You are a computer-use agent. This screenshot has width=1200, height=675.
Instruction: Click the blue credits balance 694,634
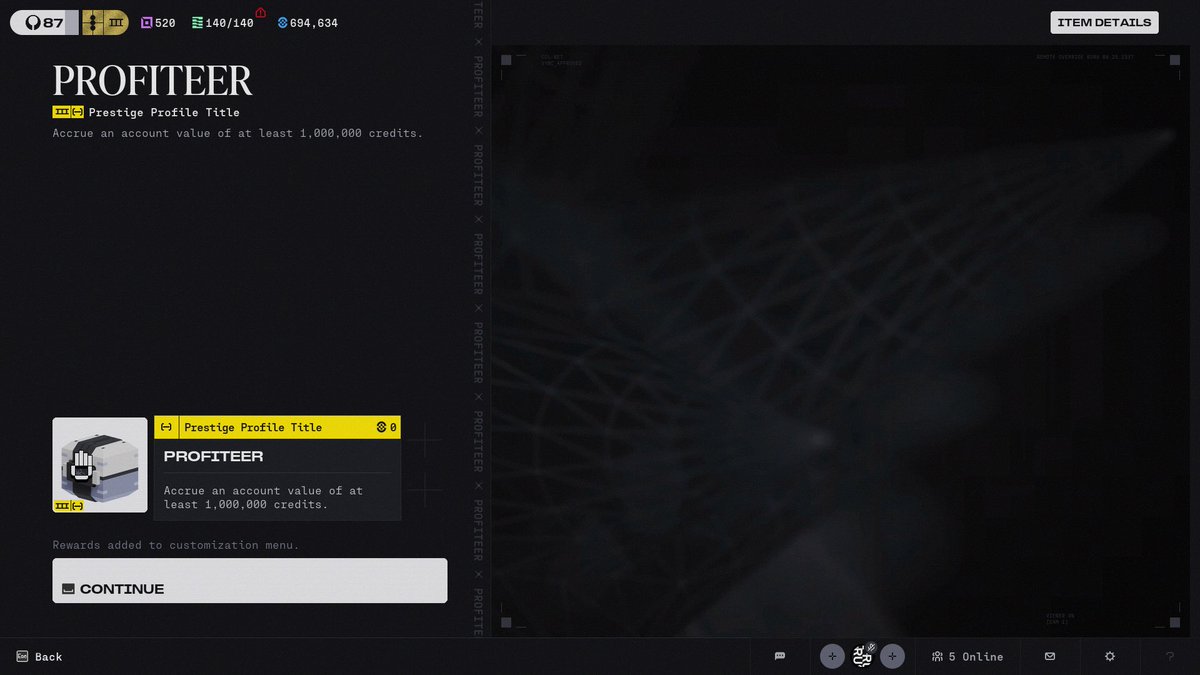(307, 23)
